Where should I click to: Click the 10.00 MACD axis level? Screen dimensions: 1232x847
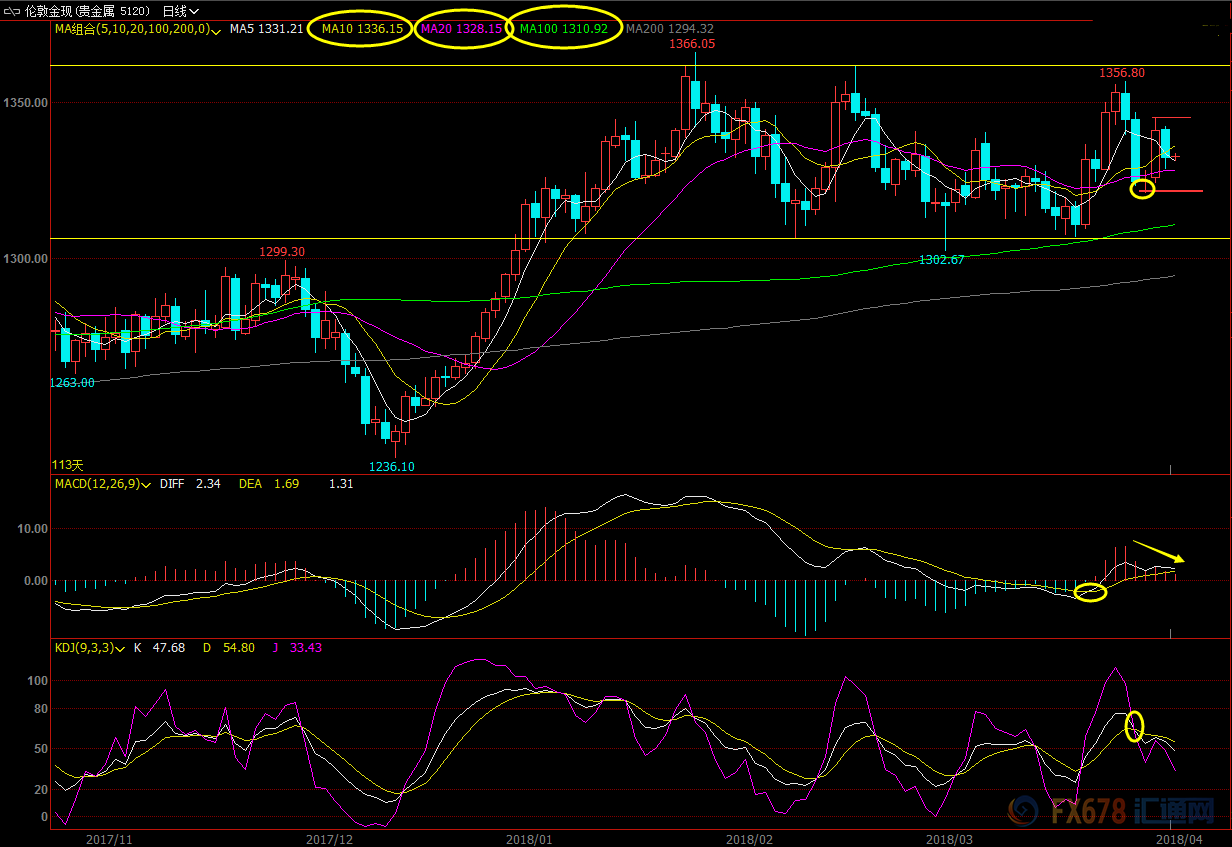coord(34,528)
